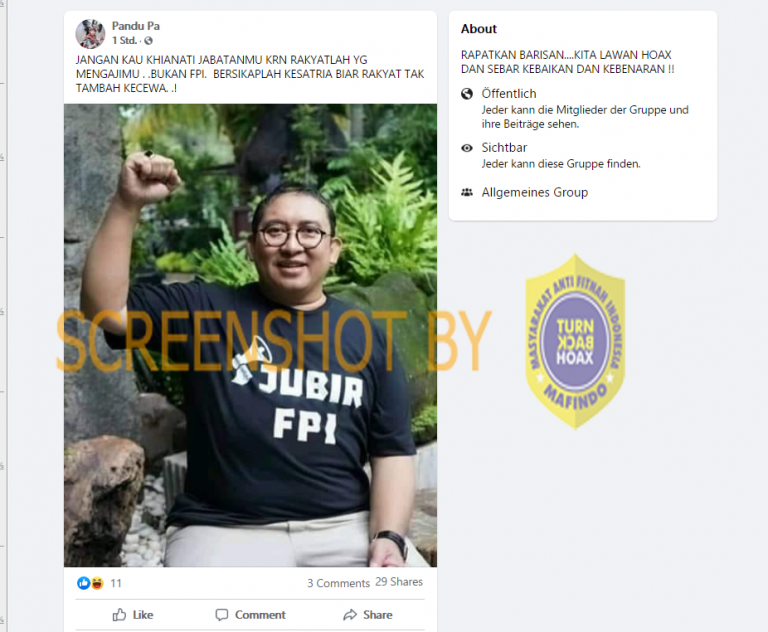The height and width of the screenshot is (632, 768).
Task: Click the 1 Std. post timestamp
Action: [x=124, y=40]
